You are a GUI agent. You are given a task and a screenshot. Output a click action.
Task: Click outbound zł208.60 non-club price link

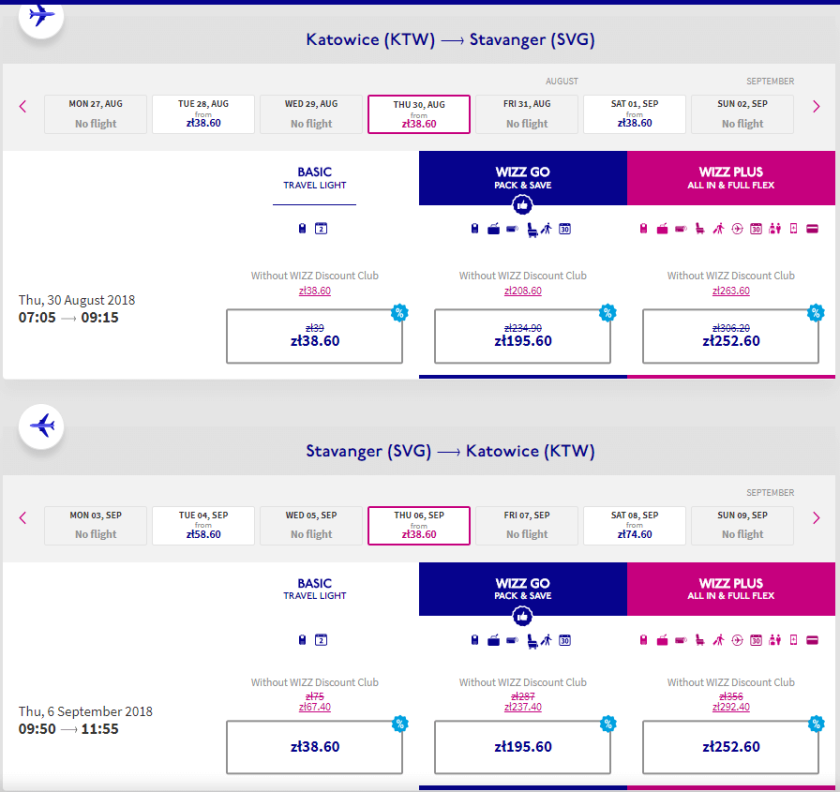523,291
